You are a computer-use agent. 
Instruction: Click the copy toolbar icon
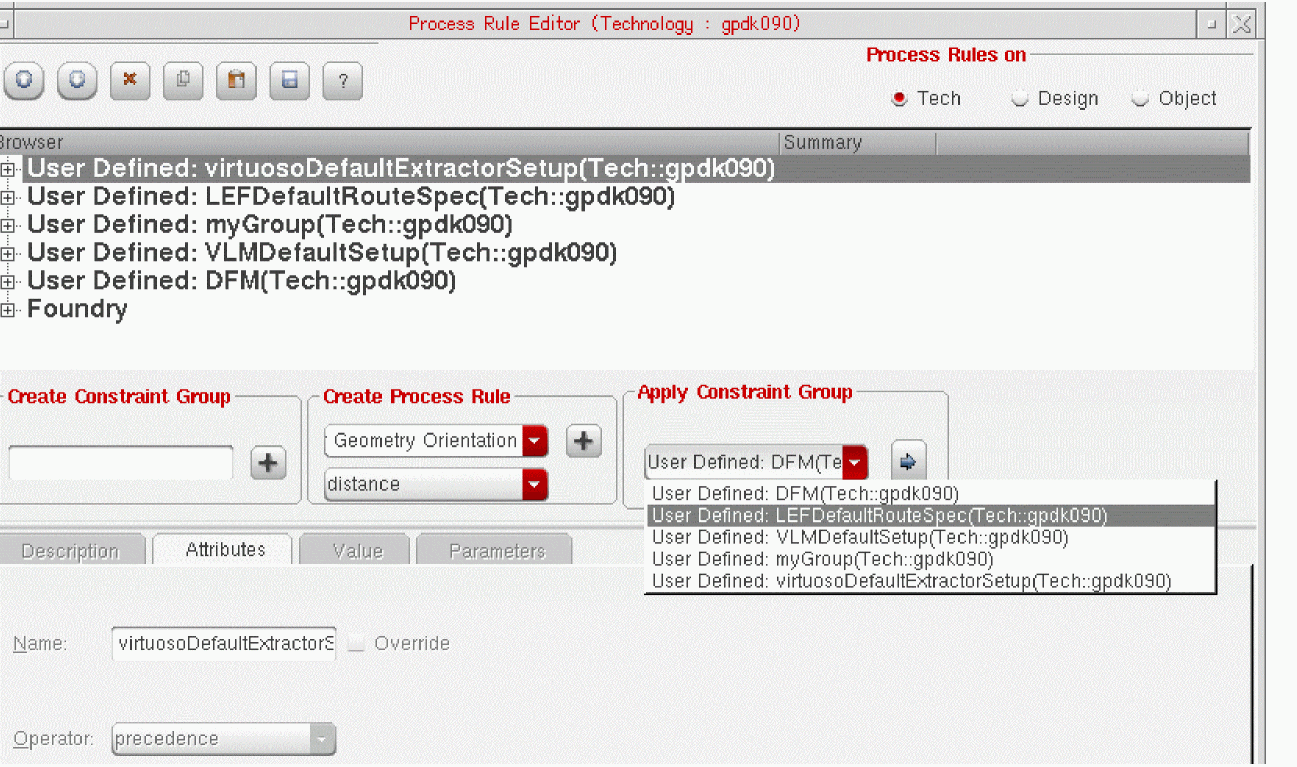pyautogui.click(x=183, y=81)
